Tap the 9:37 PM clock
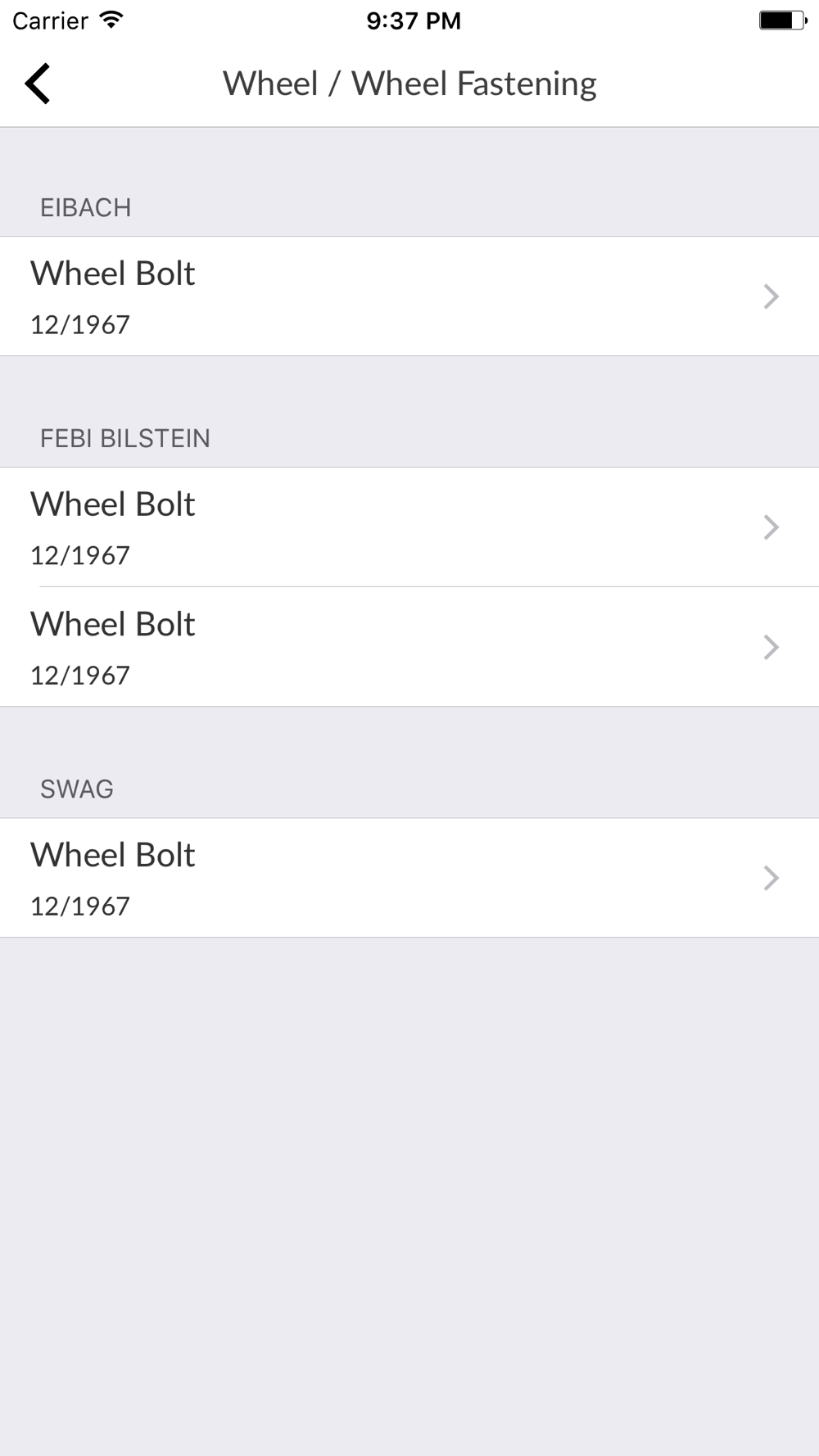This screenshot has height=1456, width=819. [x=414, y=20]
